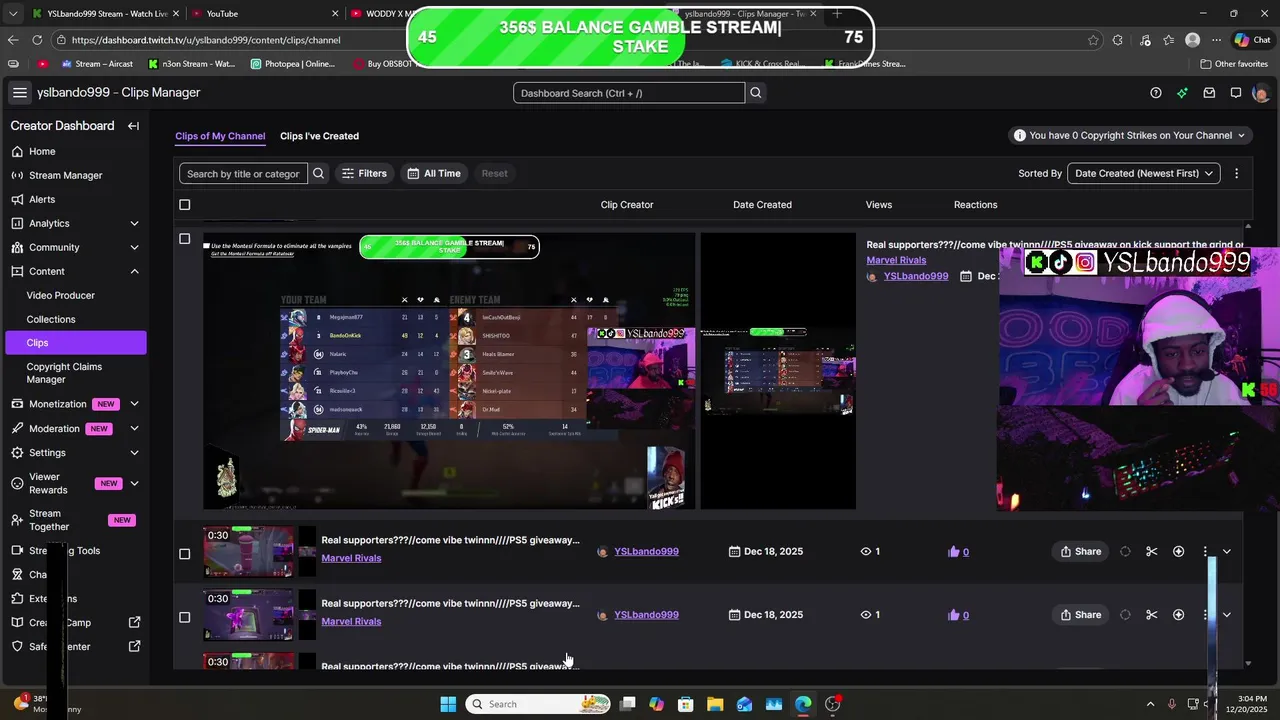Click dashed circle icon on red-thumbnail clip row

click(x=1125, y=552)
